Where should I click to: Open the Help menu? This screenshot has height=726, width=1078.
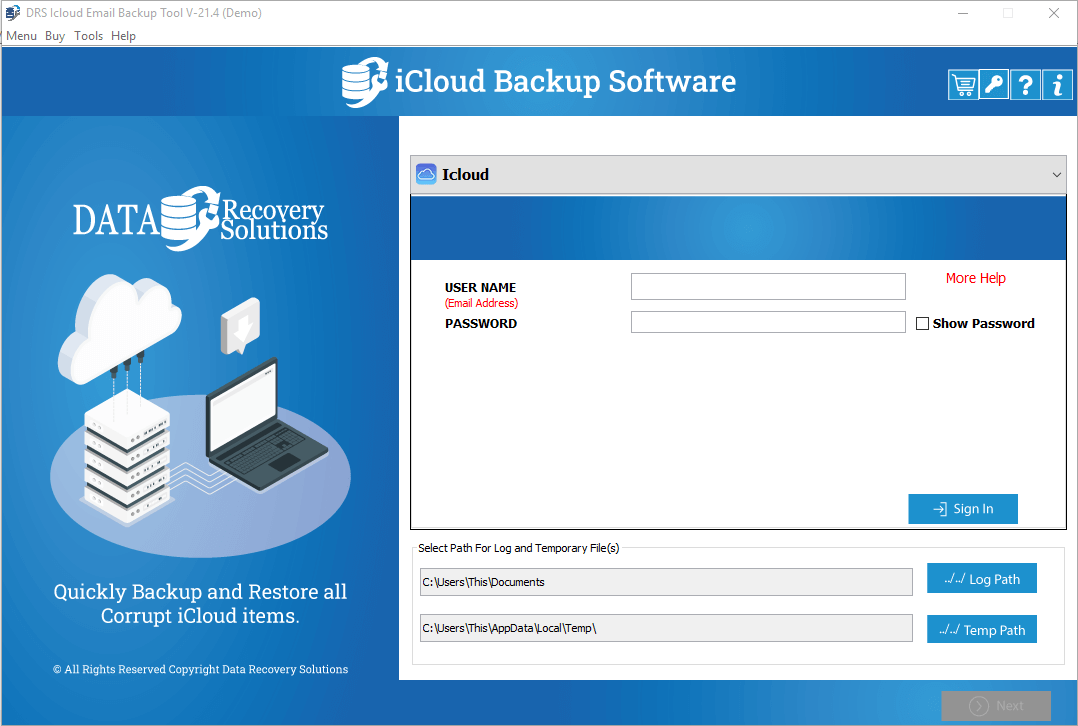tap(124, 36)
